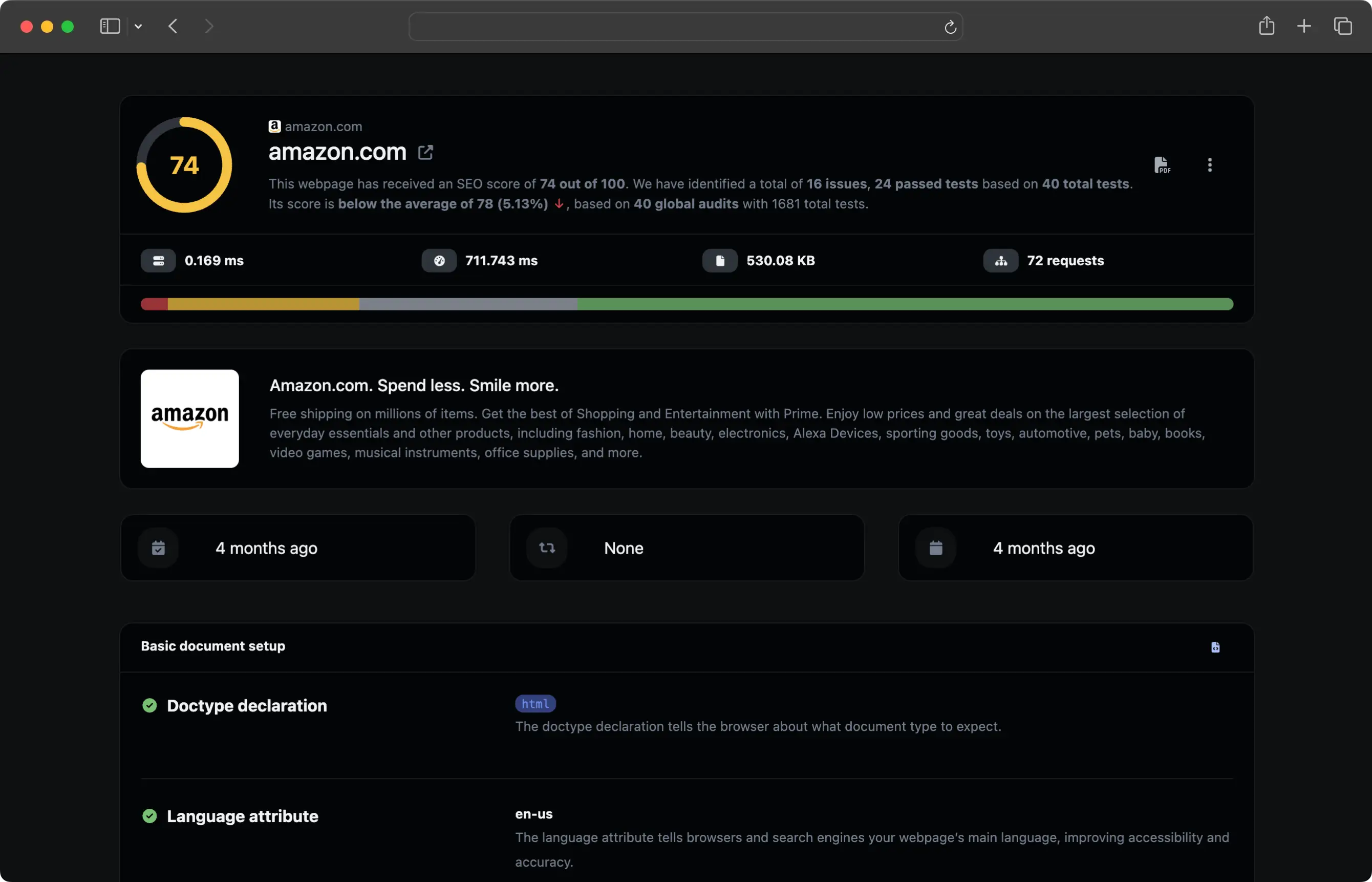Click the gray segment of the issues bar

tap(468, 304)
